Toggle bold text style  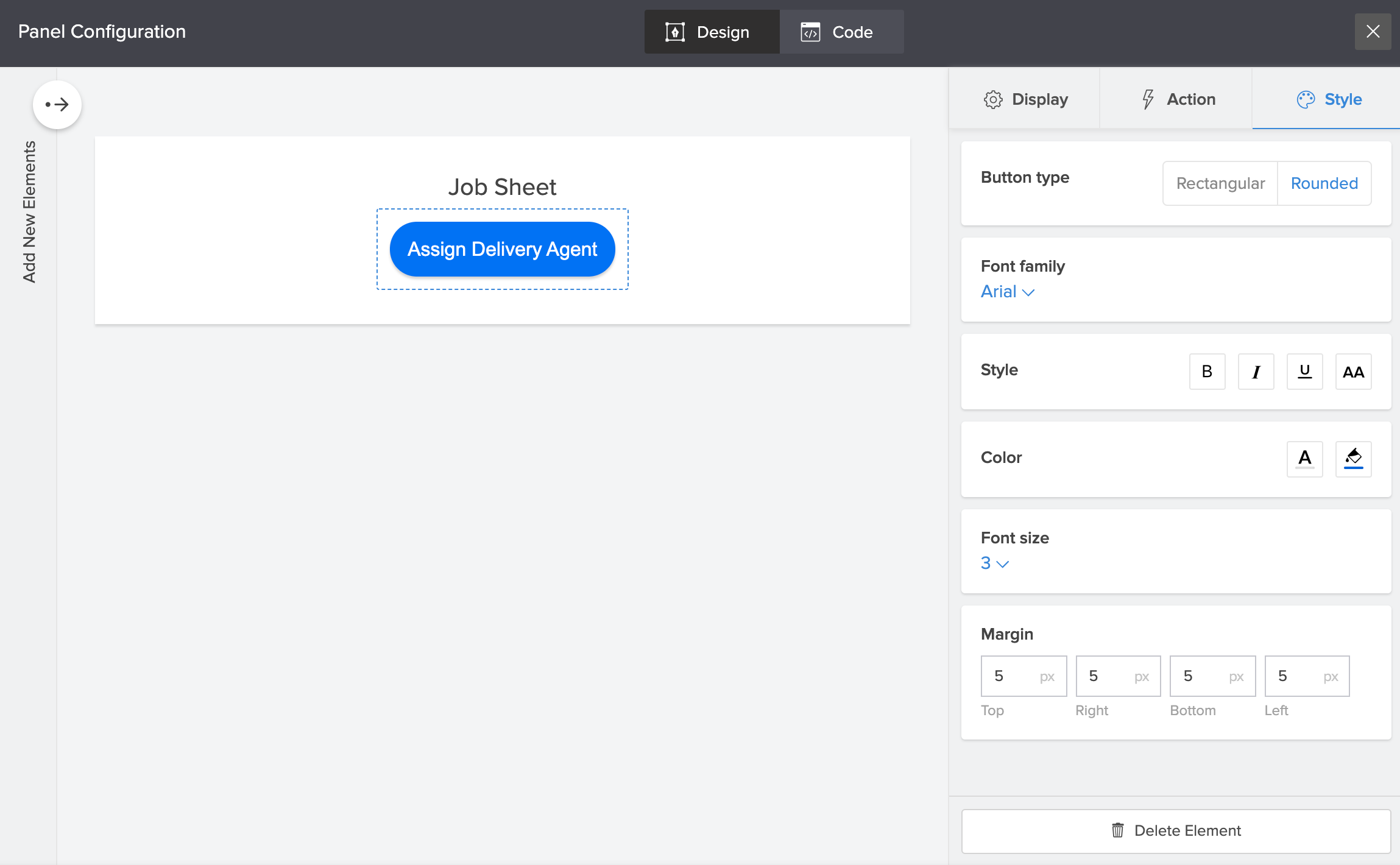1207,372
